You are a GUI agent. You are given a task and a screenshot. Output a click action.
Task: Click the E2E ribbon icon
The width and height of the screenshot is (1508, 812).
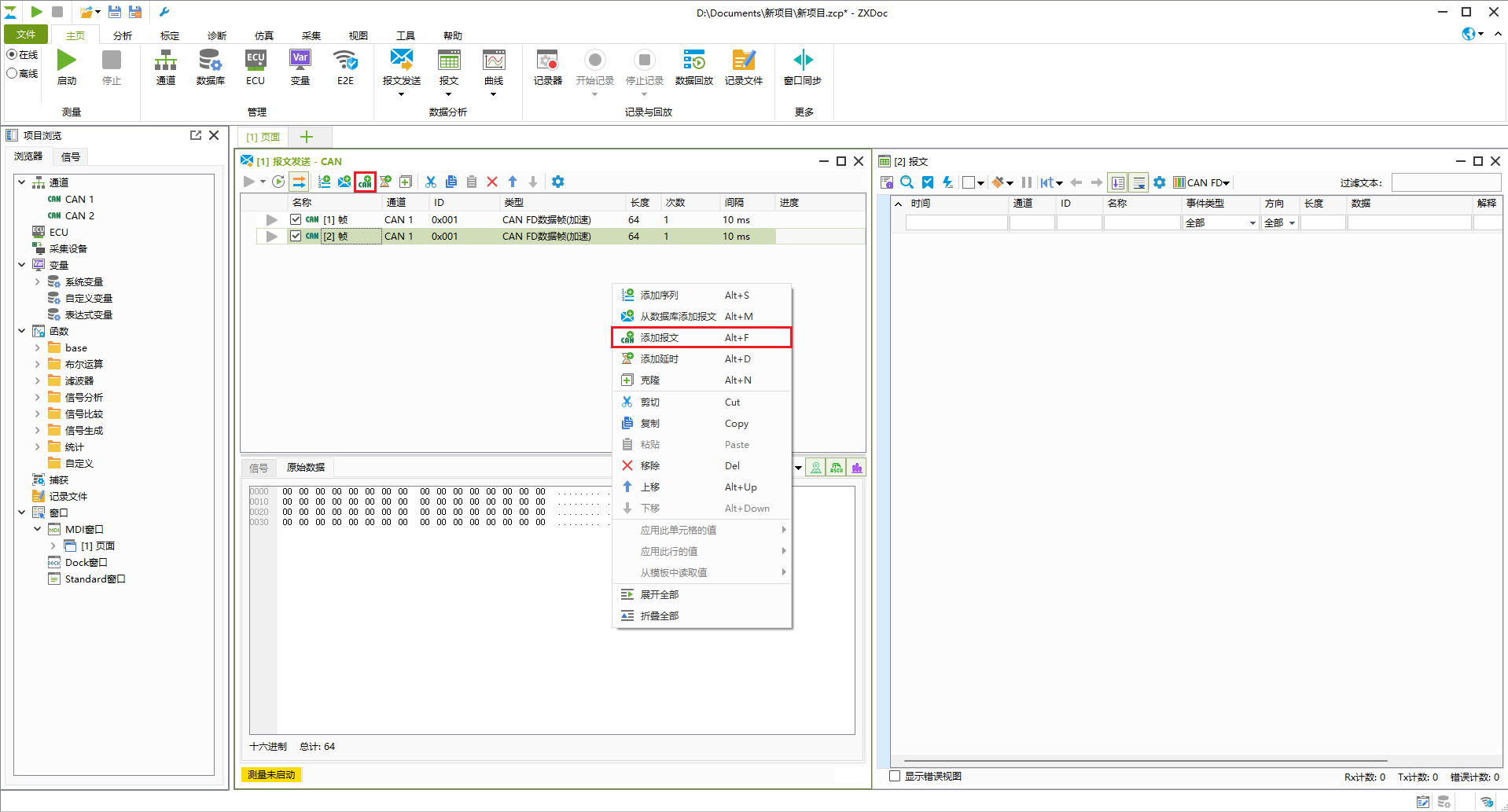[x=345, y=61]
